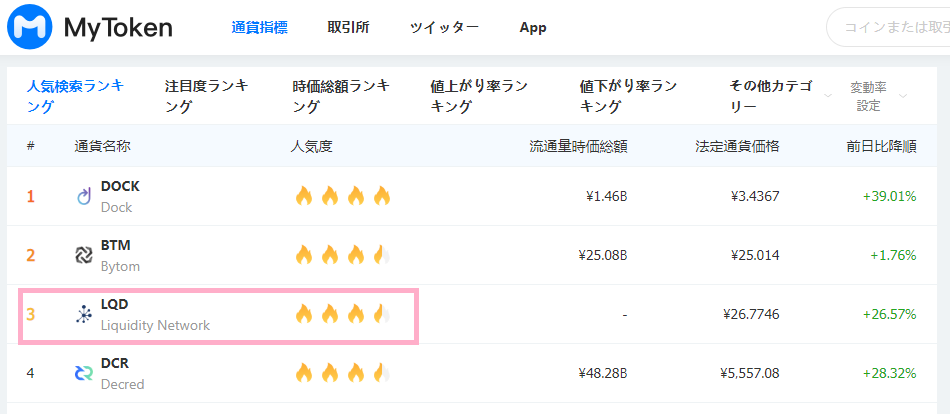This screenshot has height=414, width=950.
Task: Click the MyToken logo icon
Action: 30,28
